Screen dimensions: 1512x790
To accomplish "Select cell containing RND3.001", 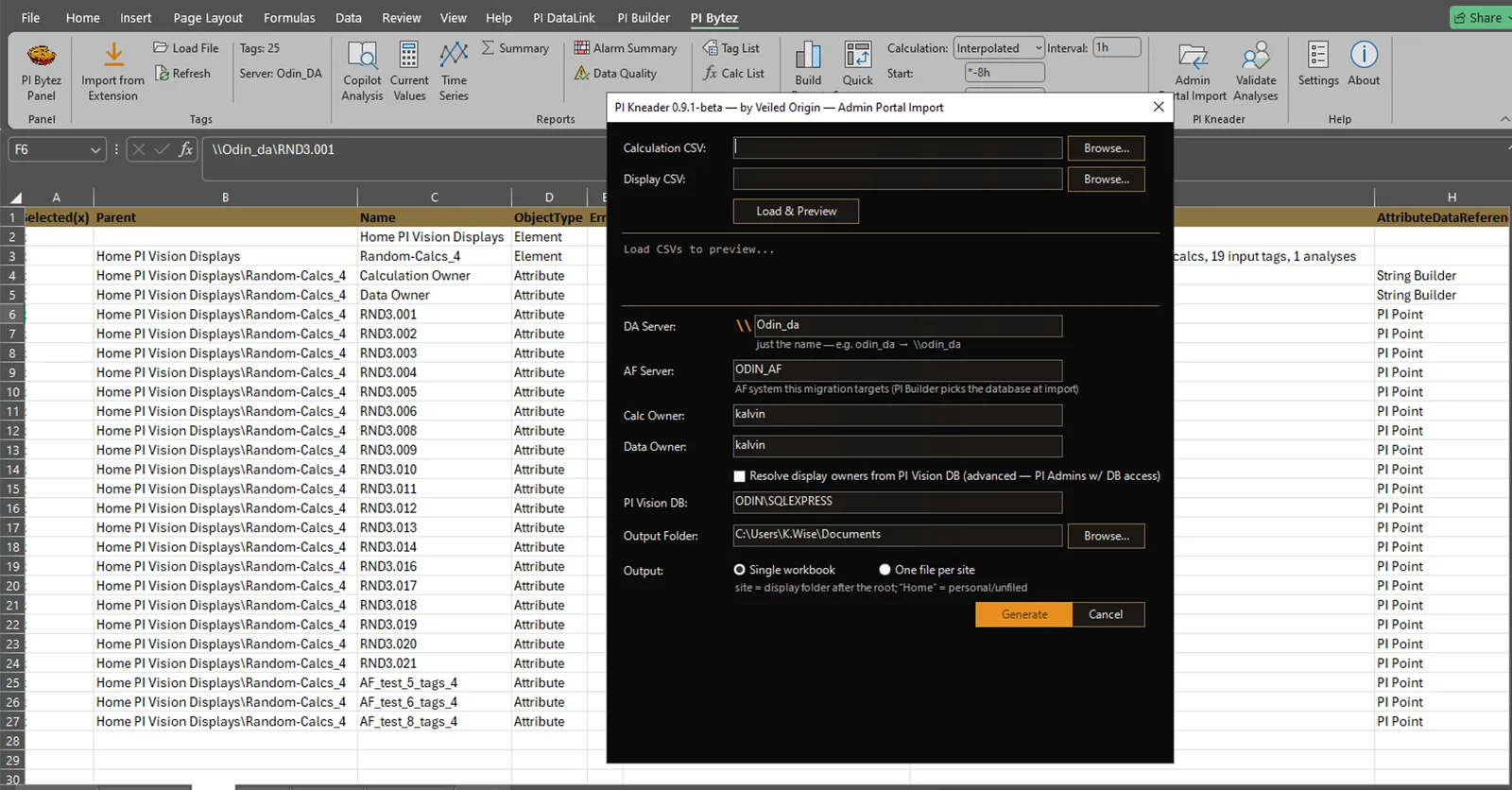I will (434, 315).
